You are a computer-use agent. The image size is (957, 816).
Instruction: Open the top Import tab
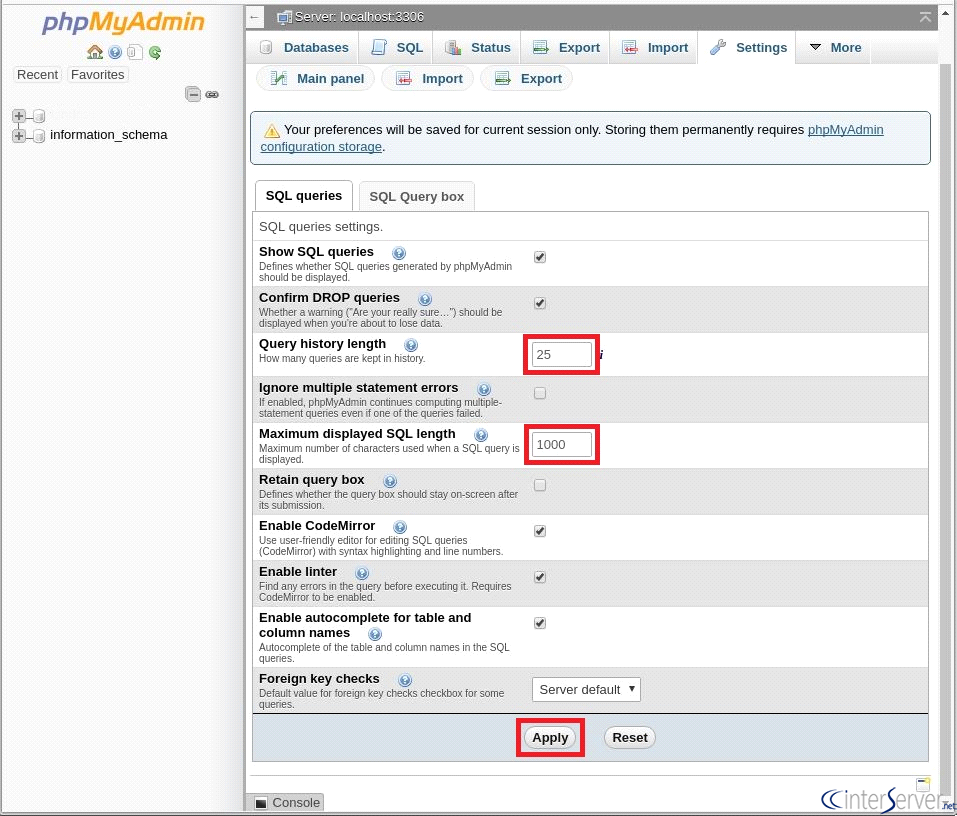(654, 48)
